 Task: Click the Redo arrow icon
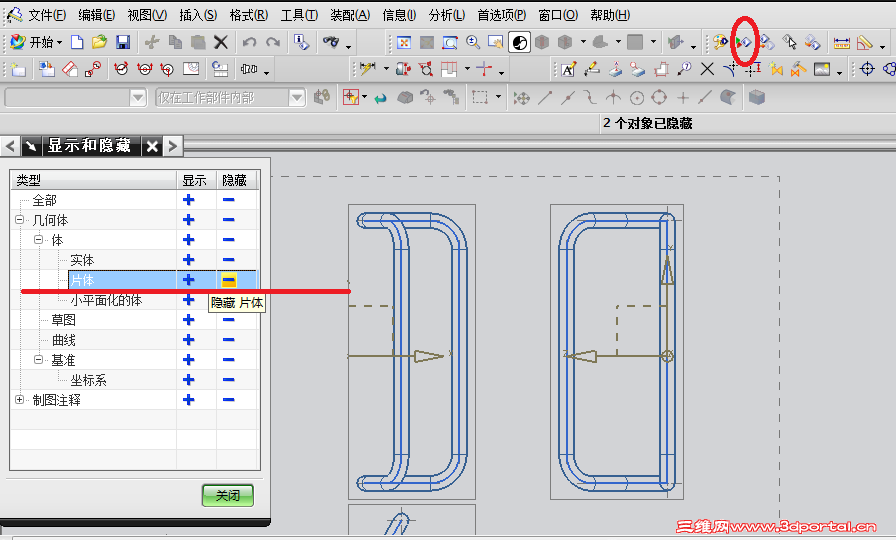pyautogui.click(x=273, y=42)
